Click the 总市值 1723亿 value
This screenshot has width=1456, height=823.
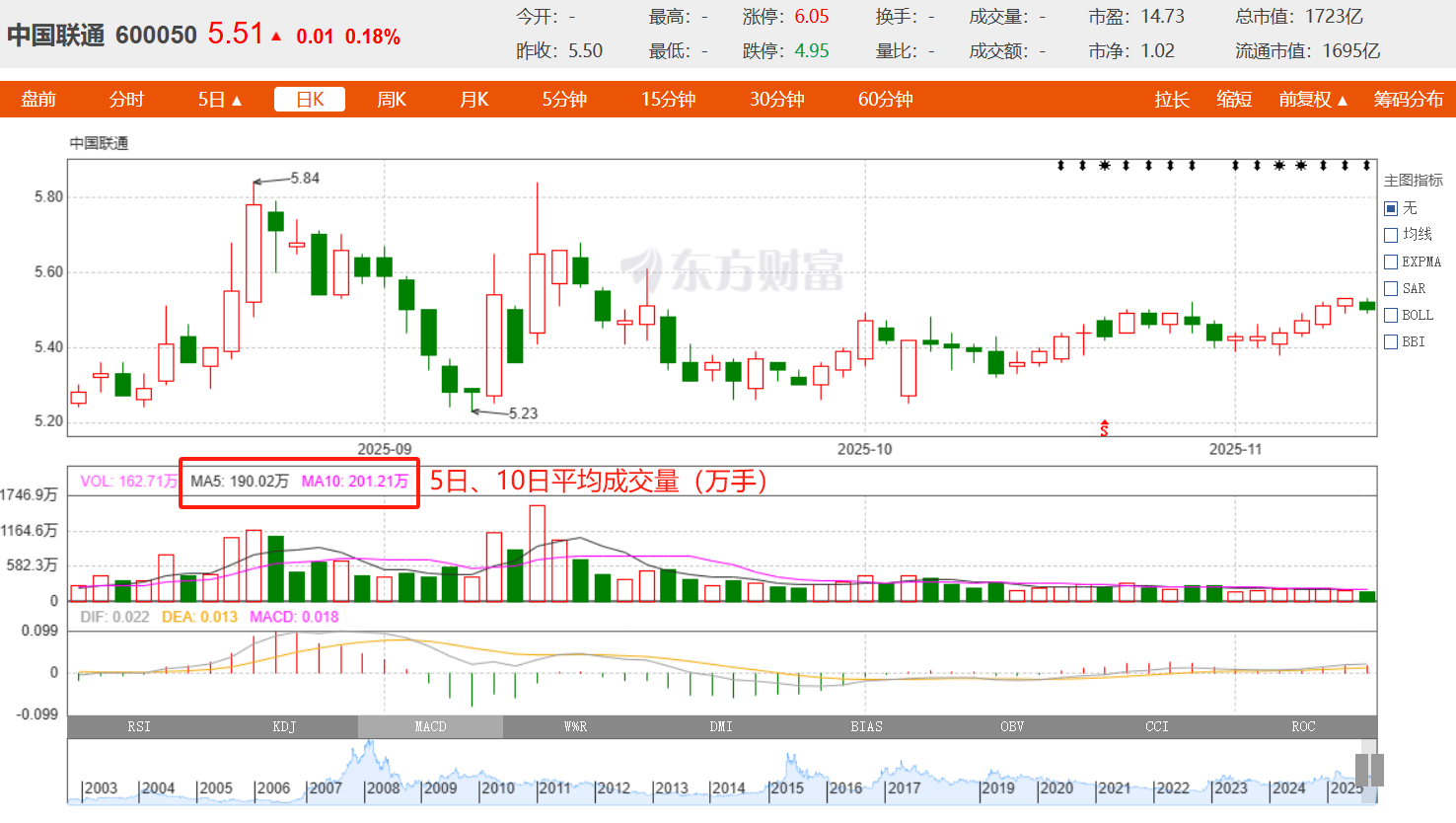[1334, 17]
